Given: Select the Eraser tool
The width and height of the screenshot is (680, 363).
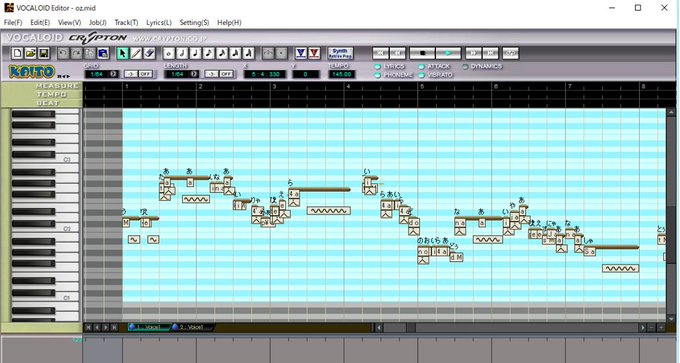Looking at the screenshot, I should tap(149, 53).
